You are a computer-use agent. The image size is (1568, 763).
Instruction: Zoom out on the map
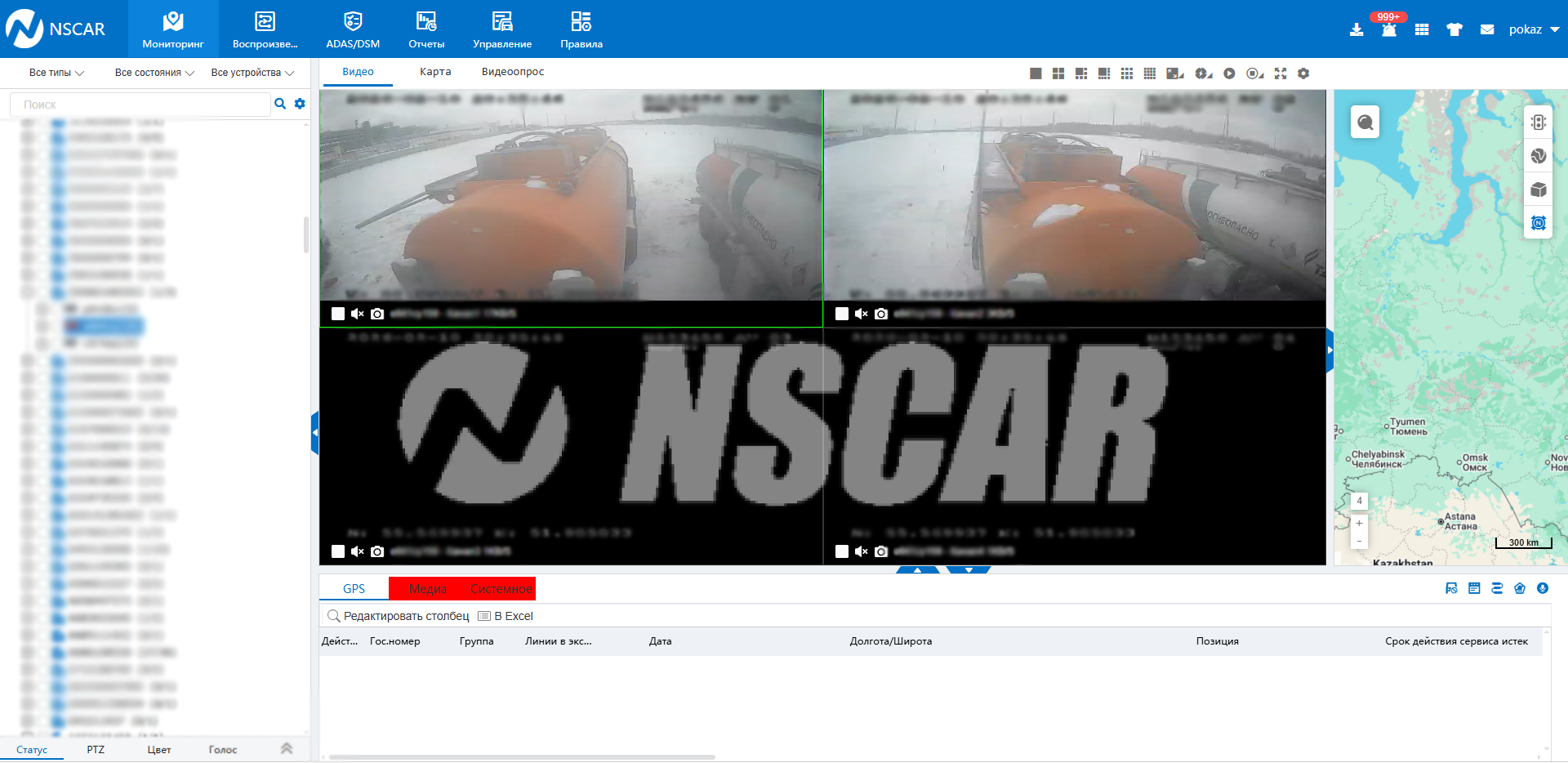point(1359,541)
